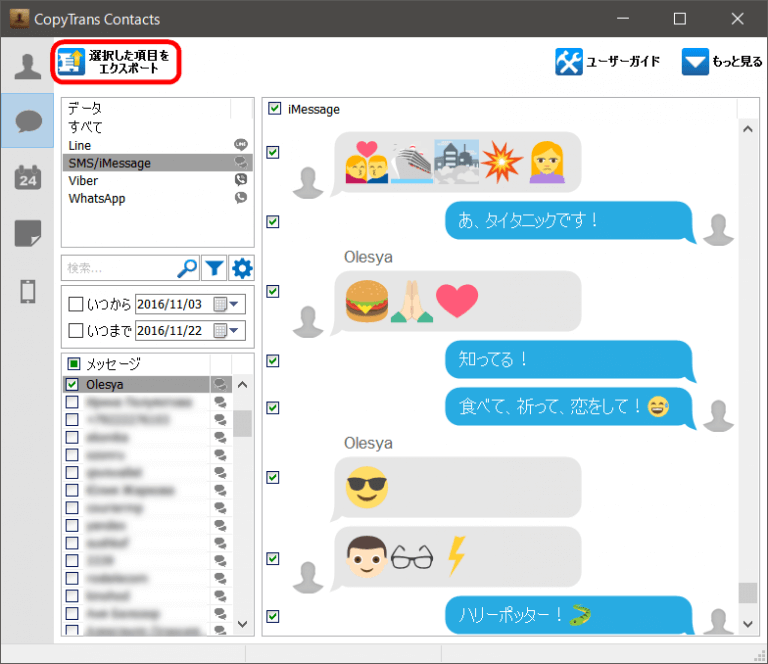This screenshot has width=768, height=664.
Task: Click the Line service icon
Action: pyautogui.click(x=240, y=144)
